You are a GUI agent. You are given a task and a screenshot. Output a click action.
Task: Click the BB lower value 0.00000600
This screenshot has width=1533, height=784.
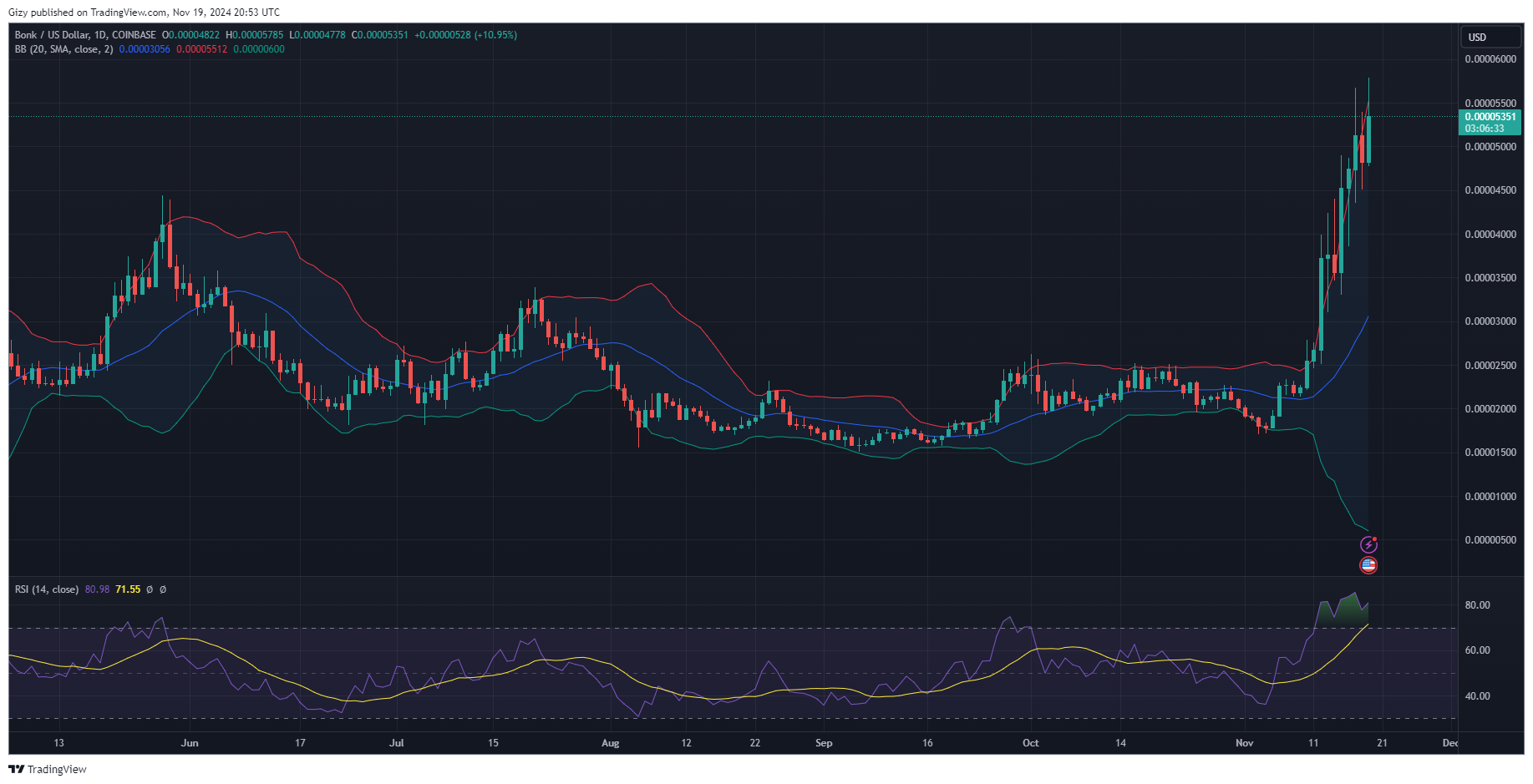click(259, 49)
